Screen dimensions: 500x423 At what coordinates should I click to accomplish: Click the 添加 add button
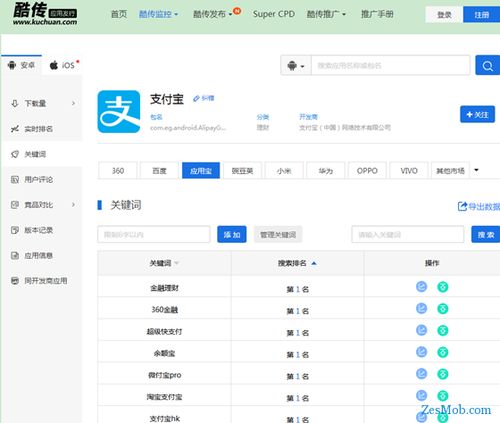(232, 234)
